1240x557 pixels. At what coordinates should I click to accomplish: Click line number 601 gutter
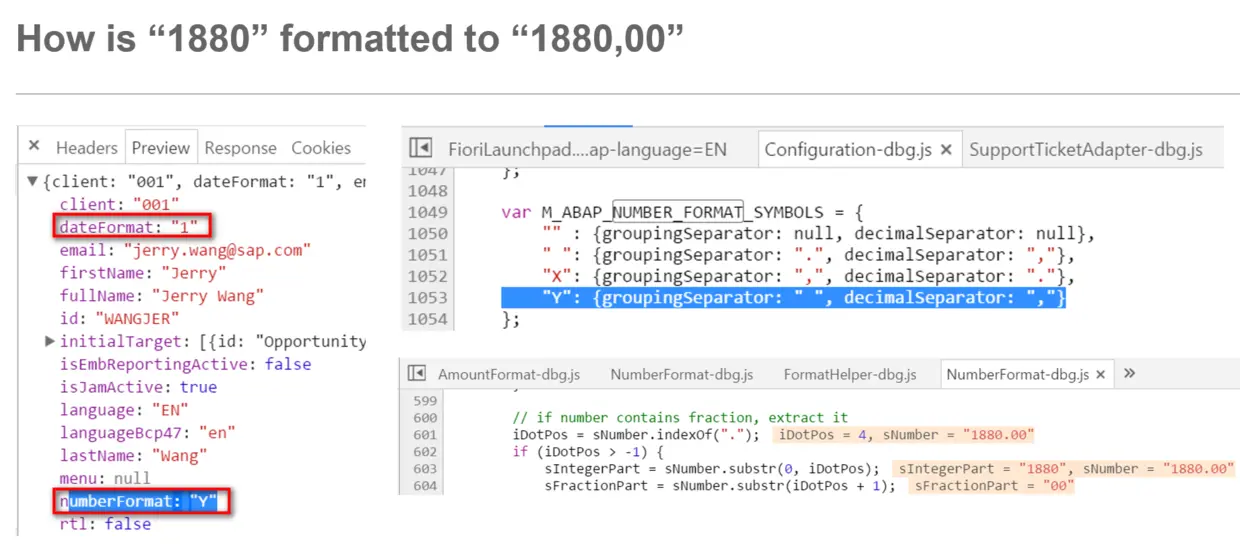coord(425,435)
